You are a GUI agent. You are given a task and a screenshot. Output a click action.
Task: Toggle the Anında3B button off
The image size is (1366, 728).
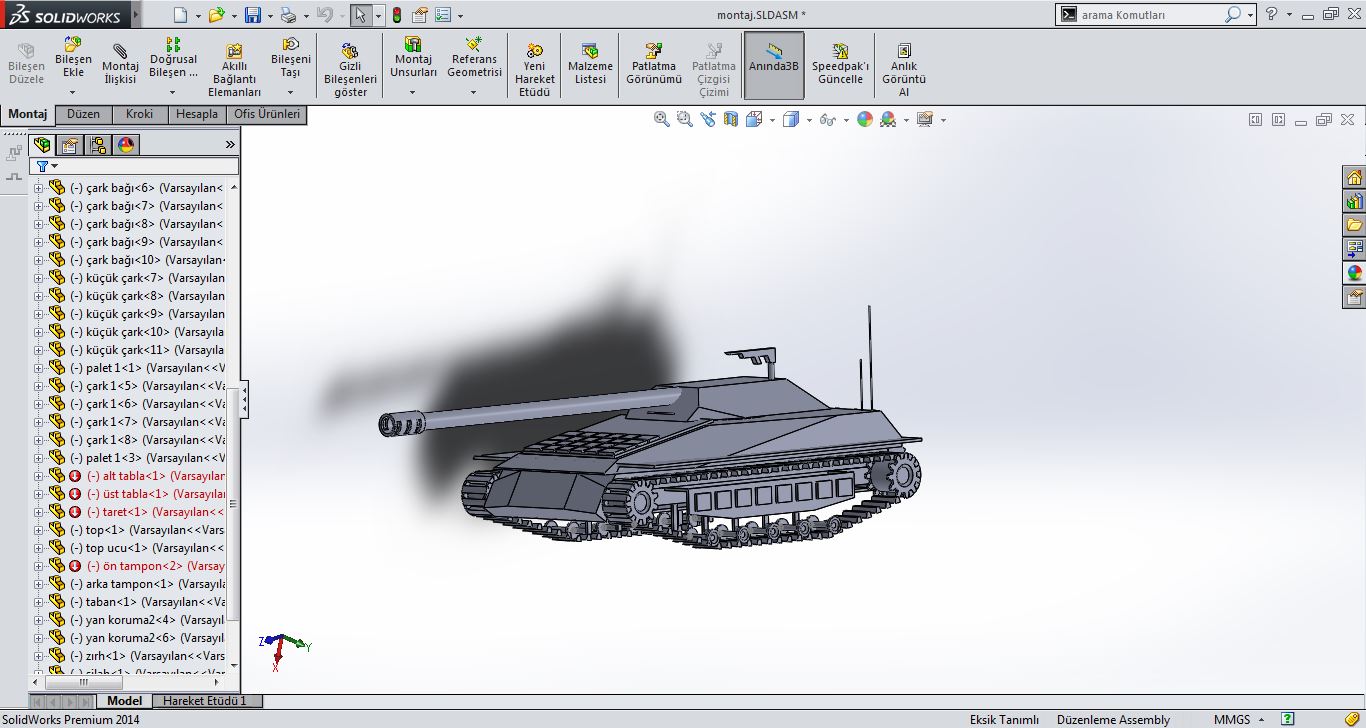pyautogui.click(x=774, y=65)
